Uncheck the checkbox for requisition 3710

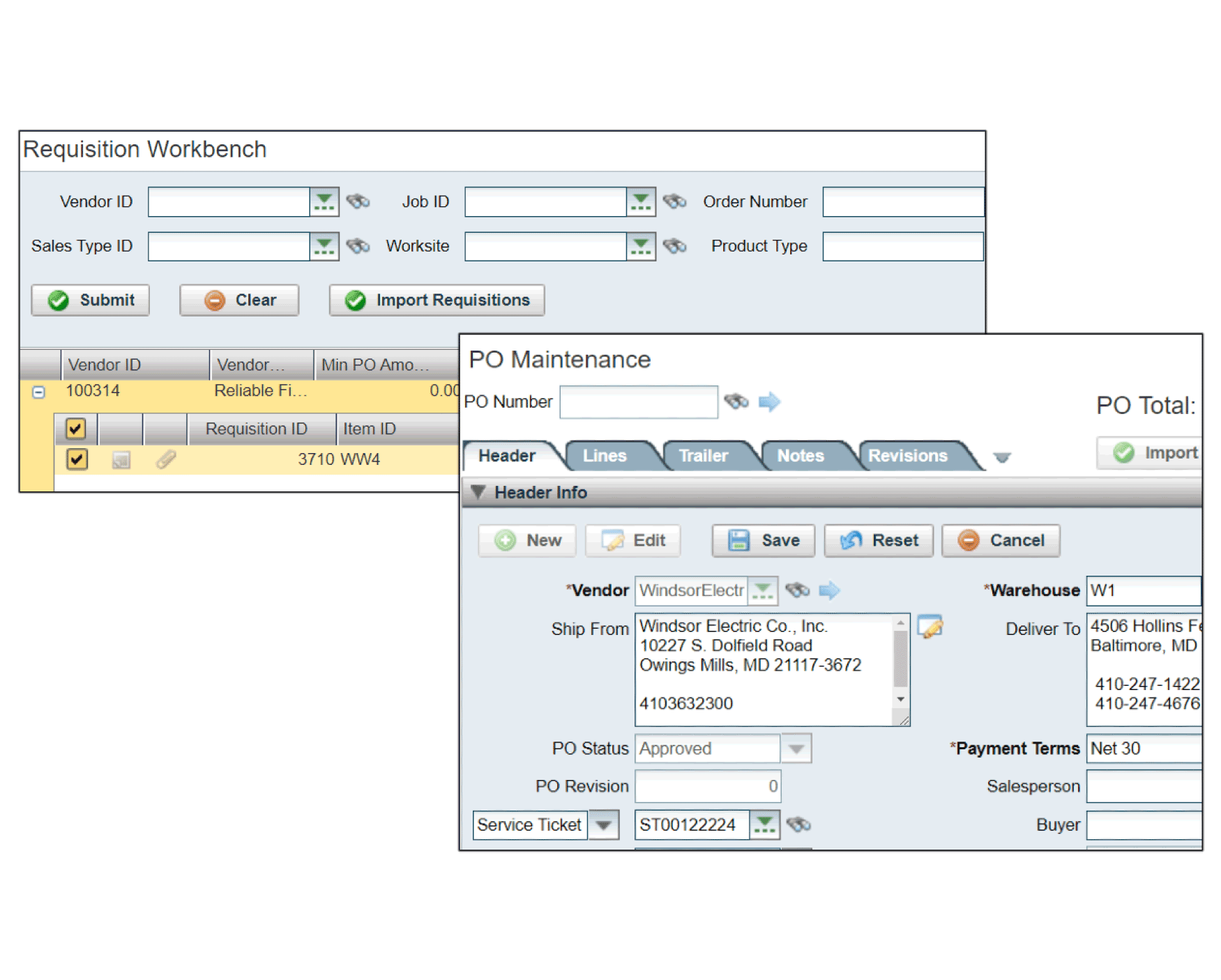tap(77, 459)
